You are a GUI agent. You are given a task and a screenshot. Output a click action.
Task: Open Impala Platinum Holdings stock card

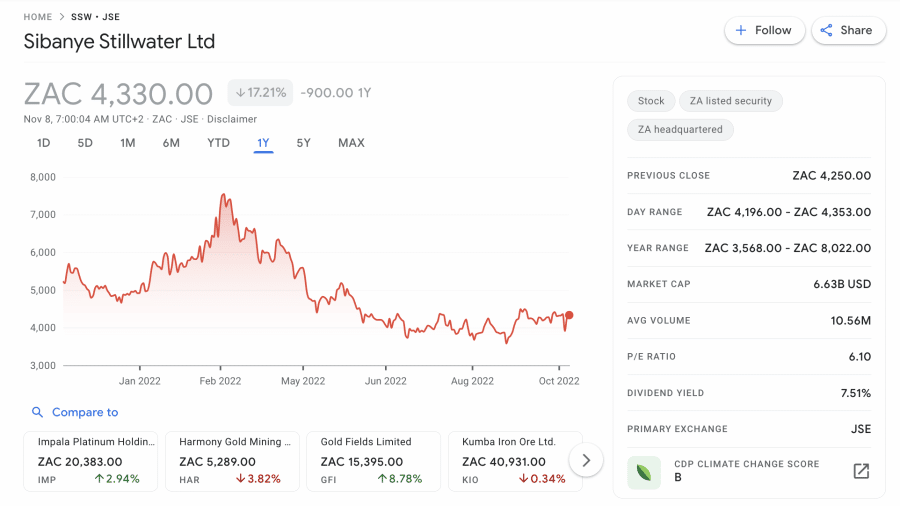click(90, 461)
